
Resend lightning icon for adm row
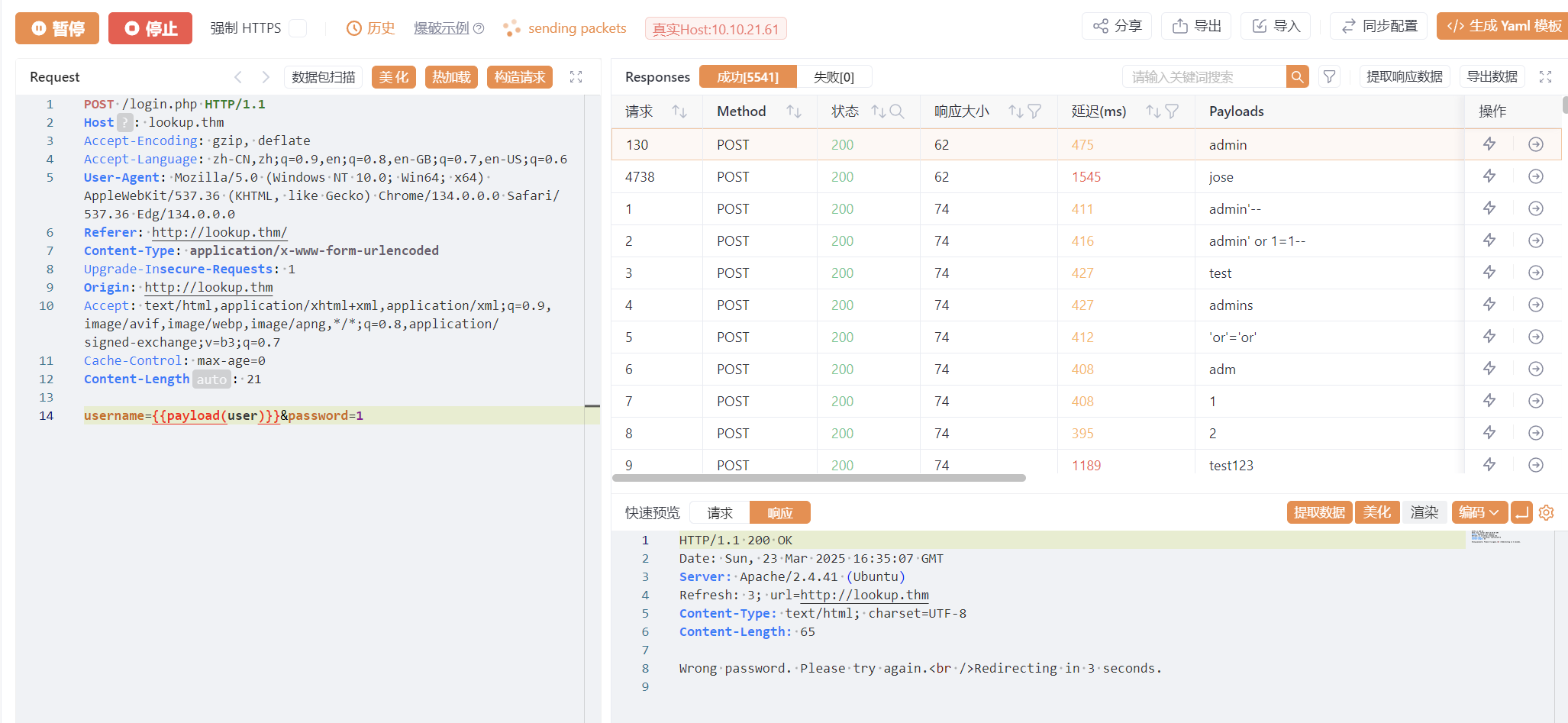point(1489,369)
